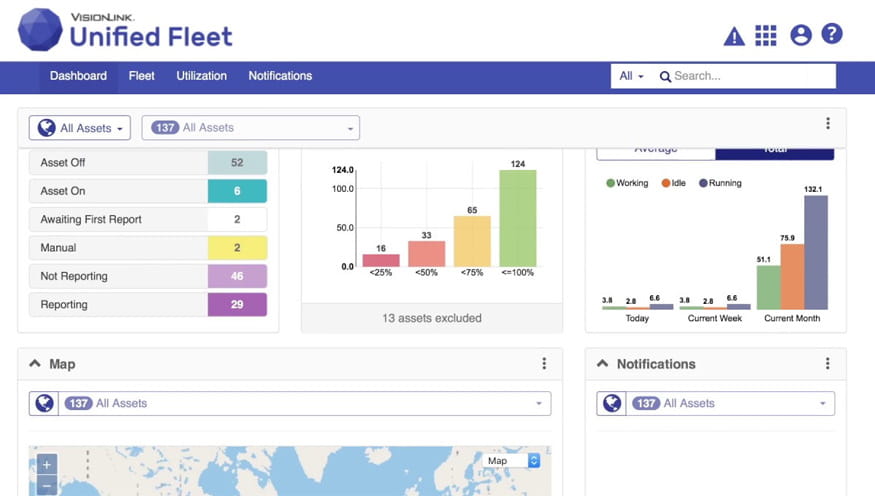Open the help question mark icon
Image resolution: width=875 pixels, height=500 pixels.
point(831,34)
